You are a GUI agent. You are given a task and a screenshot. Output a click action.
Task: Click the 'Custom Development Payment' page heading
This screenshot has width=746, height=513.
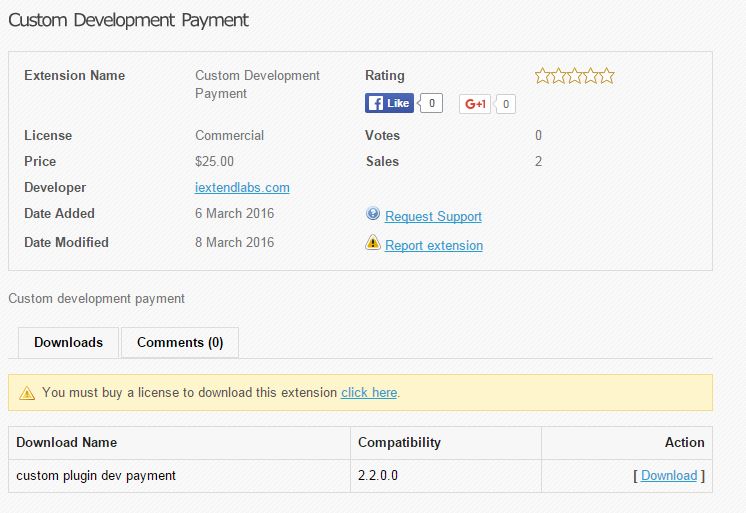(x=128, y=20)
